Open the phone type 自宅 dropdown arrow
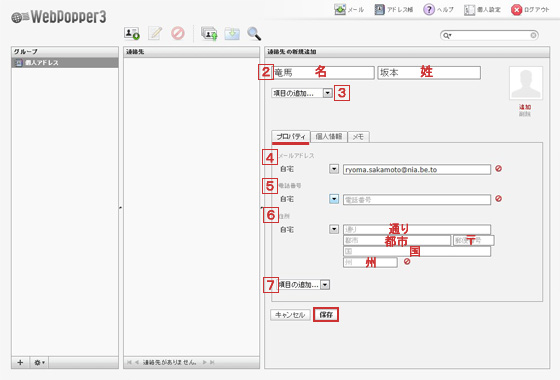The image size is (560, 380). [334, 199]
